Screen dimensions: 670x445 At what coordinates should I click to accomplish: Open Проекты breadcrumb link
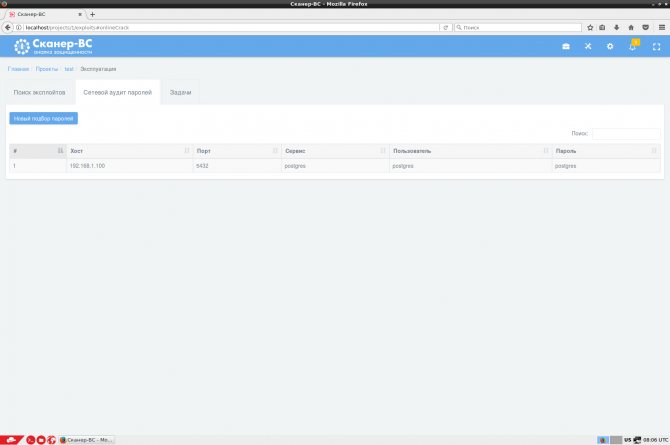pyautogui.click(x=47, y=69)
